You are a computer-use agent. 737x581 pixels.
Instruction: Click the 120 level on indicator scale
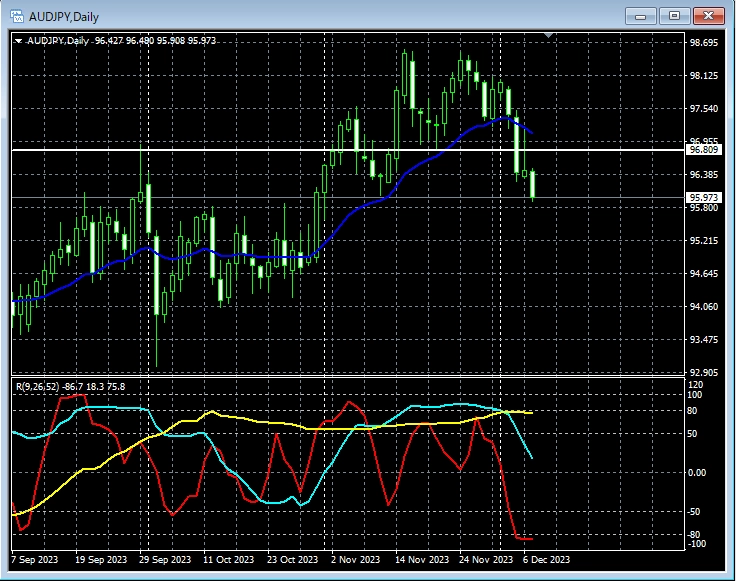point(696,385)
